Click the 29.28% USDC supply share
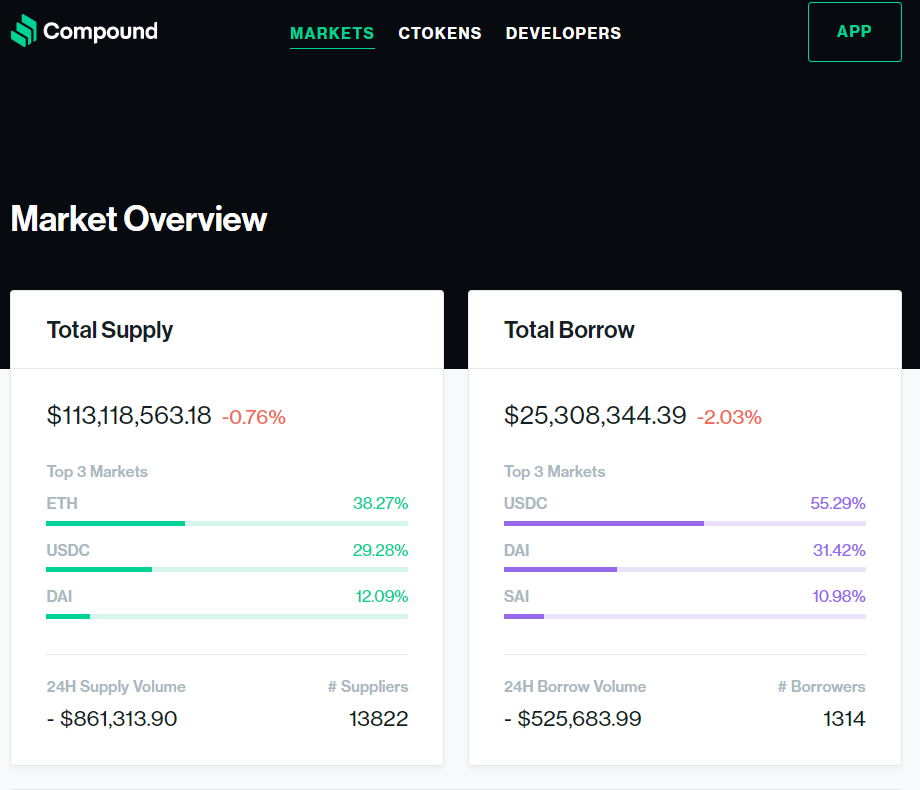 380,551
